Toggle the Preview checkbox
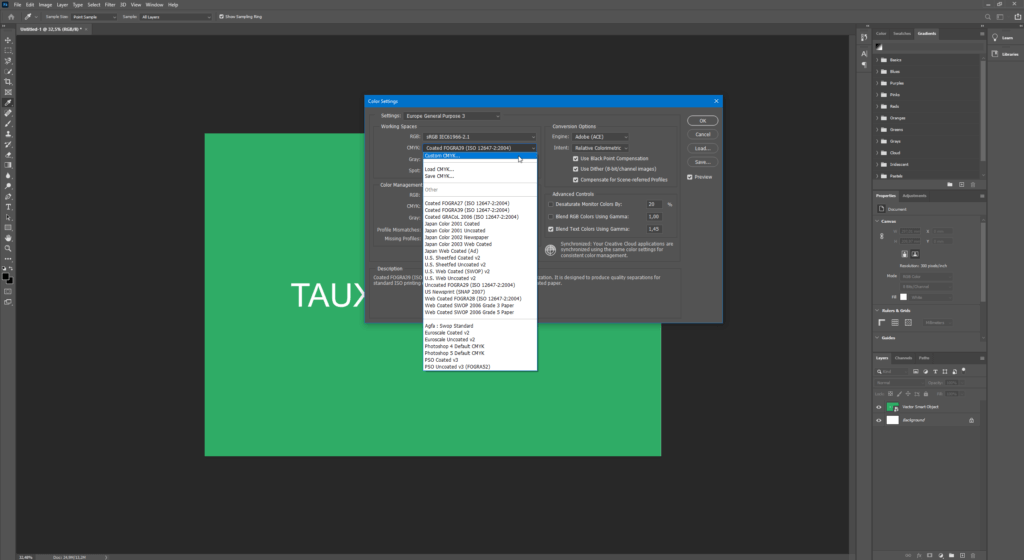This screenshot has width=1024, height=560. [x=690, y=177]
